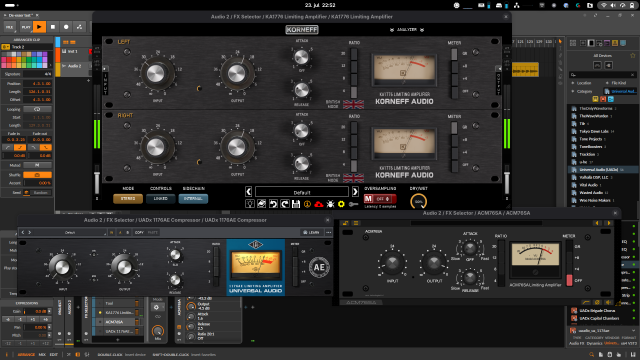
Task: Stop playback with the transport stop button
Action: (53, 27)
